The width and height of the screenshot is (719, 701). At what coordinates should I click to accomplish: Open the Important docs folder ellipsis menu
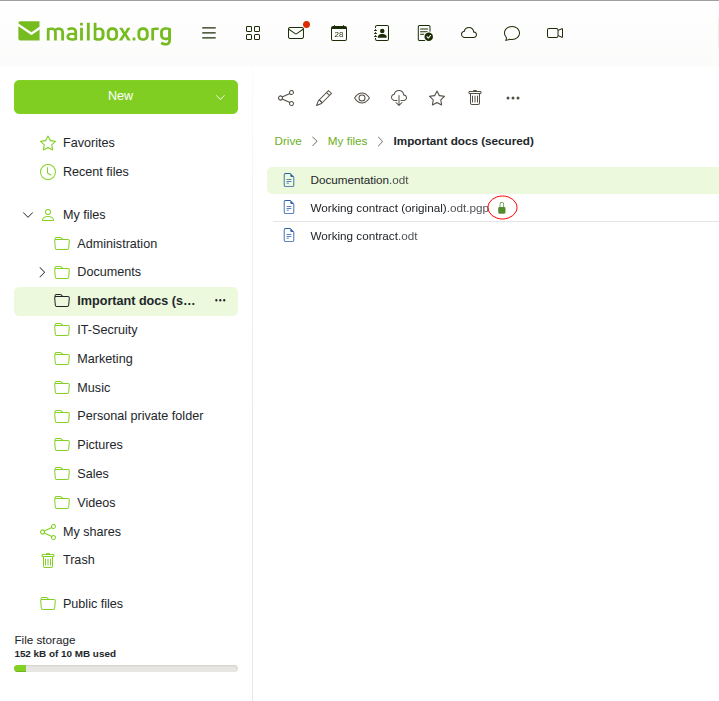tap(220, 301)
